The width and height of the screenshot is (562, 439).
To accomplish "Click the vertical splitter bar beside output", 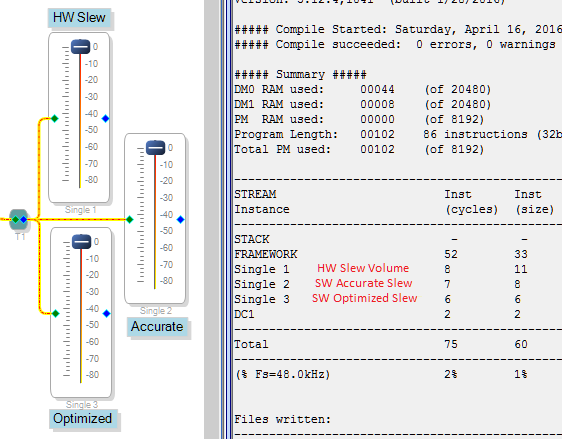I will click(x=226, y=219).
